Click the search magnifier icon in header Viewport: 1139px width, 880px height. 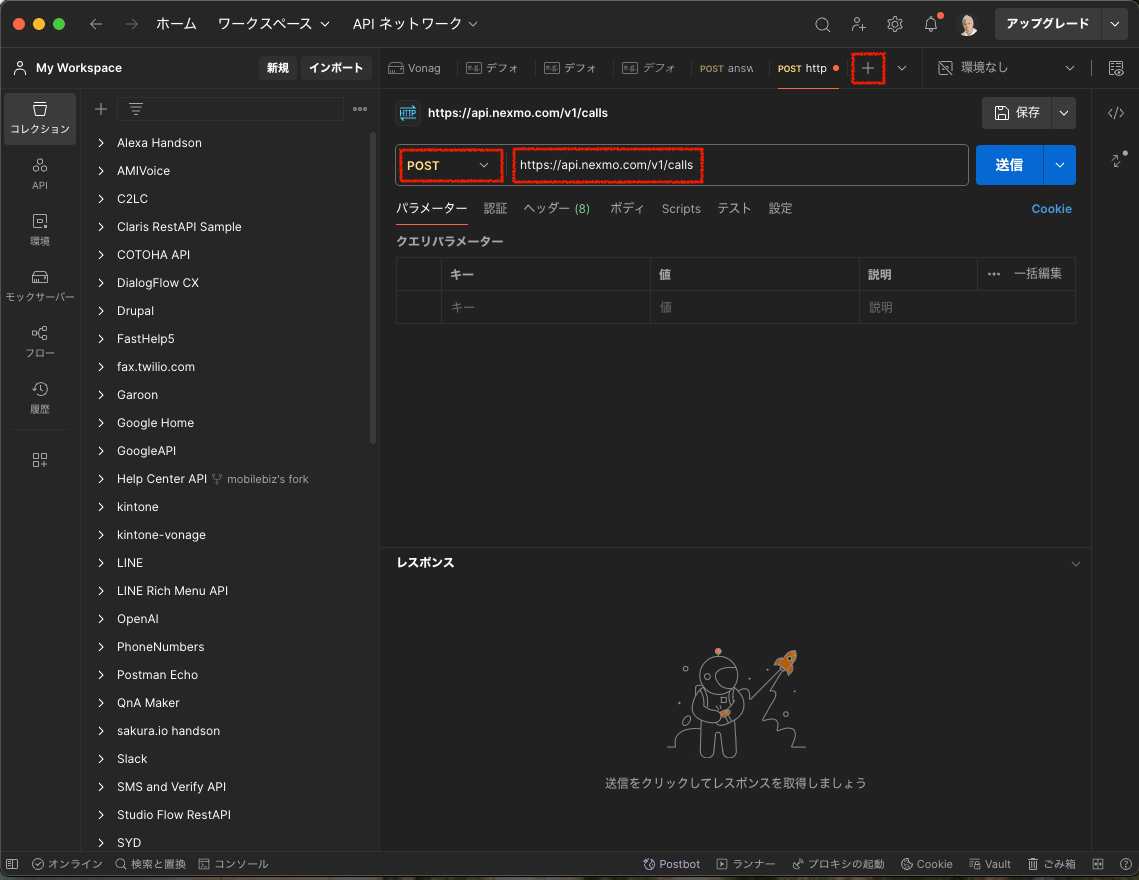coord(822,25)
